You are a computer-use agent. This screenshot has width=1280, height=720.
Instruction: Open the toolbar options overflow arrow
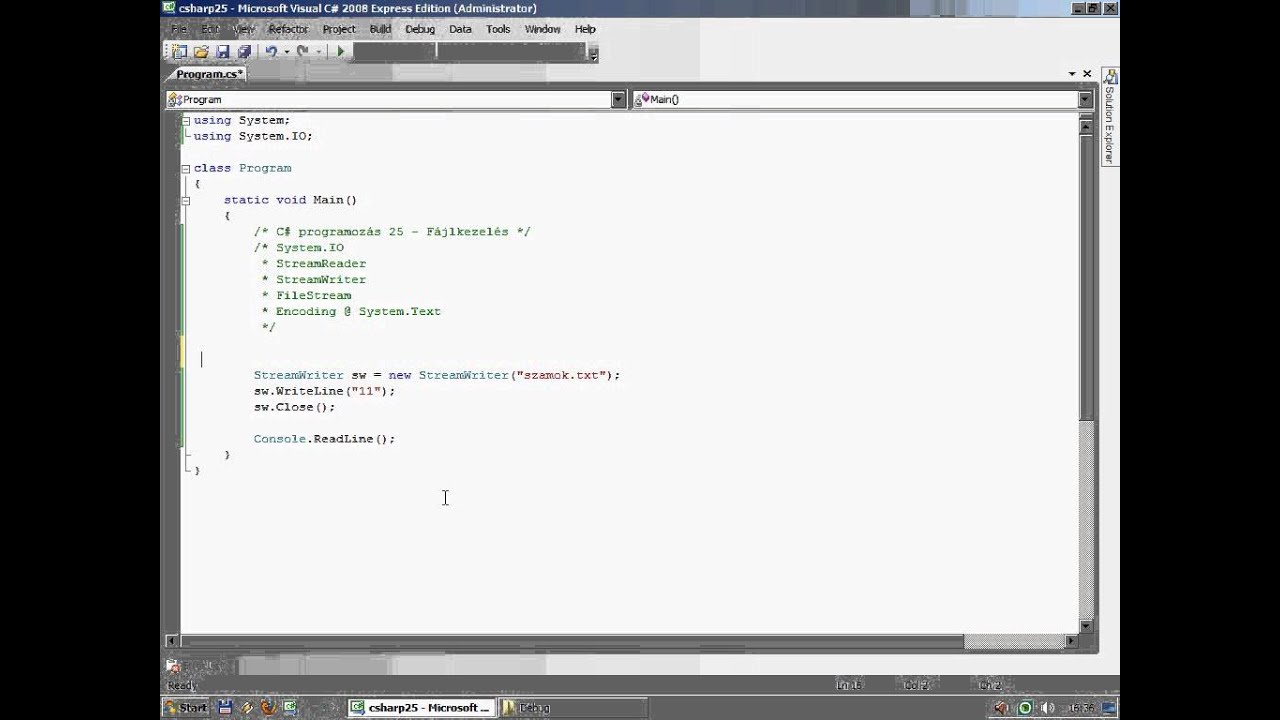[x=594, y=56]
